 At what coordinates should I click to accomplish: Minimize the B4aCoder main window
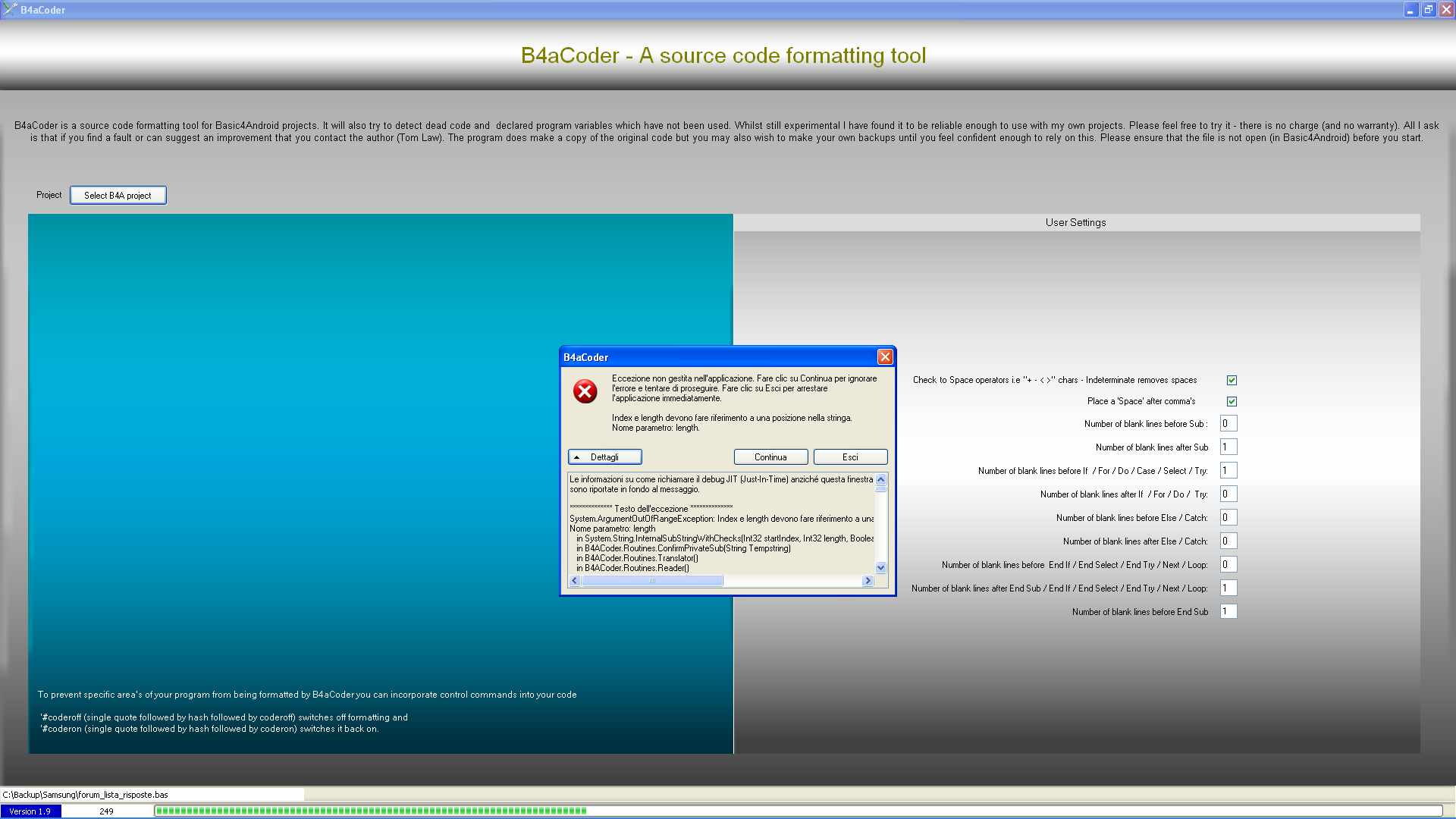click(1410, 10)
